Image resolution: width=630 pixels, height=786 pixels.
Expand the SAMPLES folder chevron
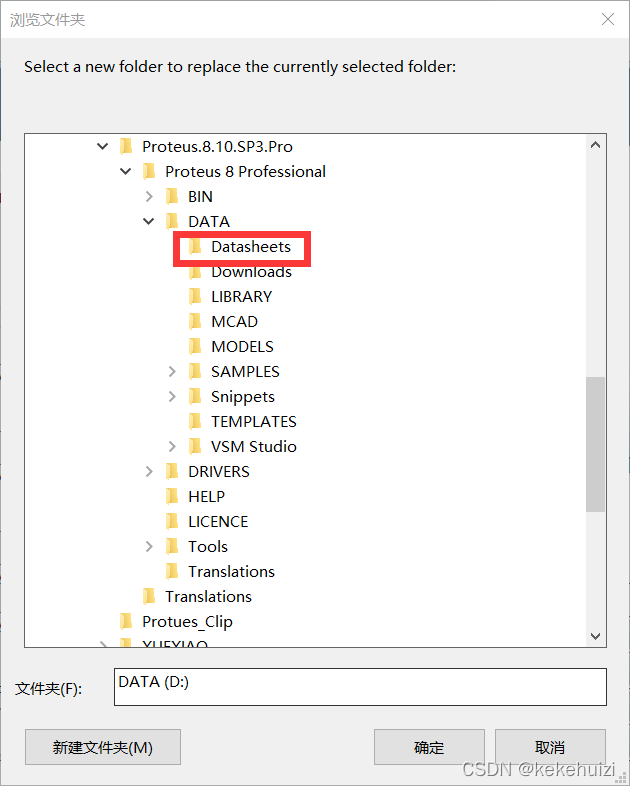coord(172,371)
